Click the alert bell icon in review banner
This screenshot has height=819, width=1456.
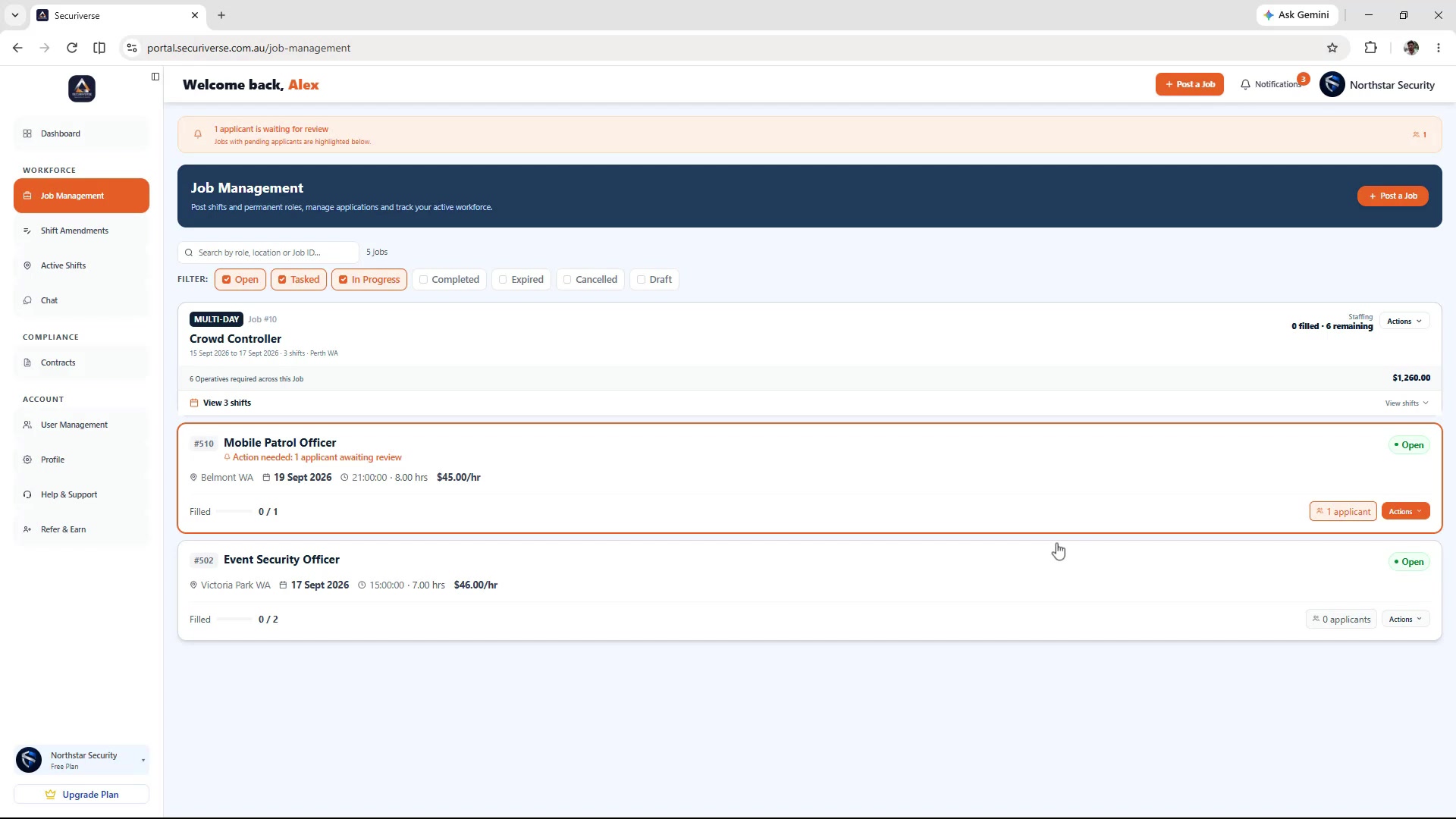pyautogui.click(x=198, y=135)
